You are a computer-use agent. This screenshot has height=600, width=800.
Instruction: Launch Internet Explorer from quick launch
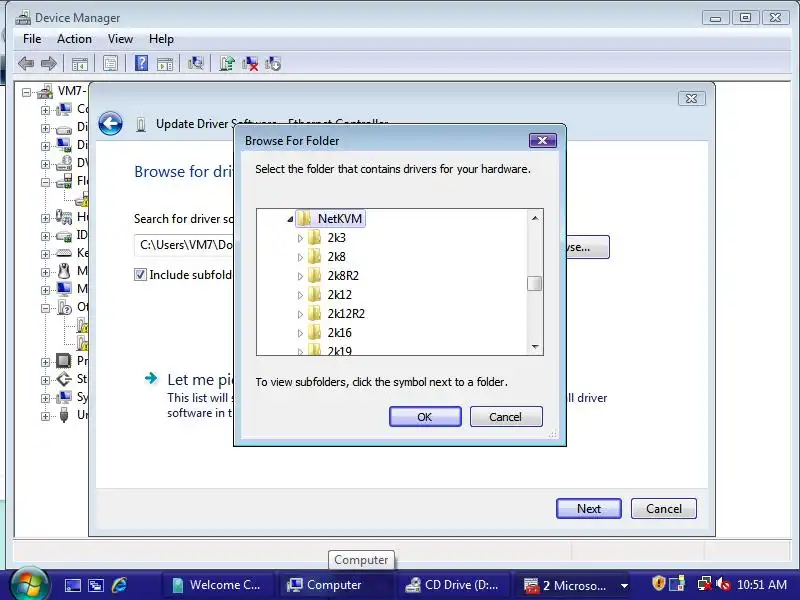pos(119,585)
